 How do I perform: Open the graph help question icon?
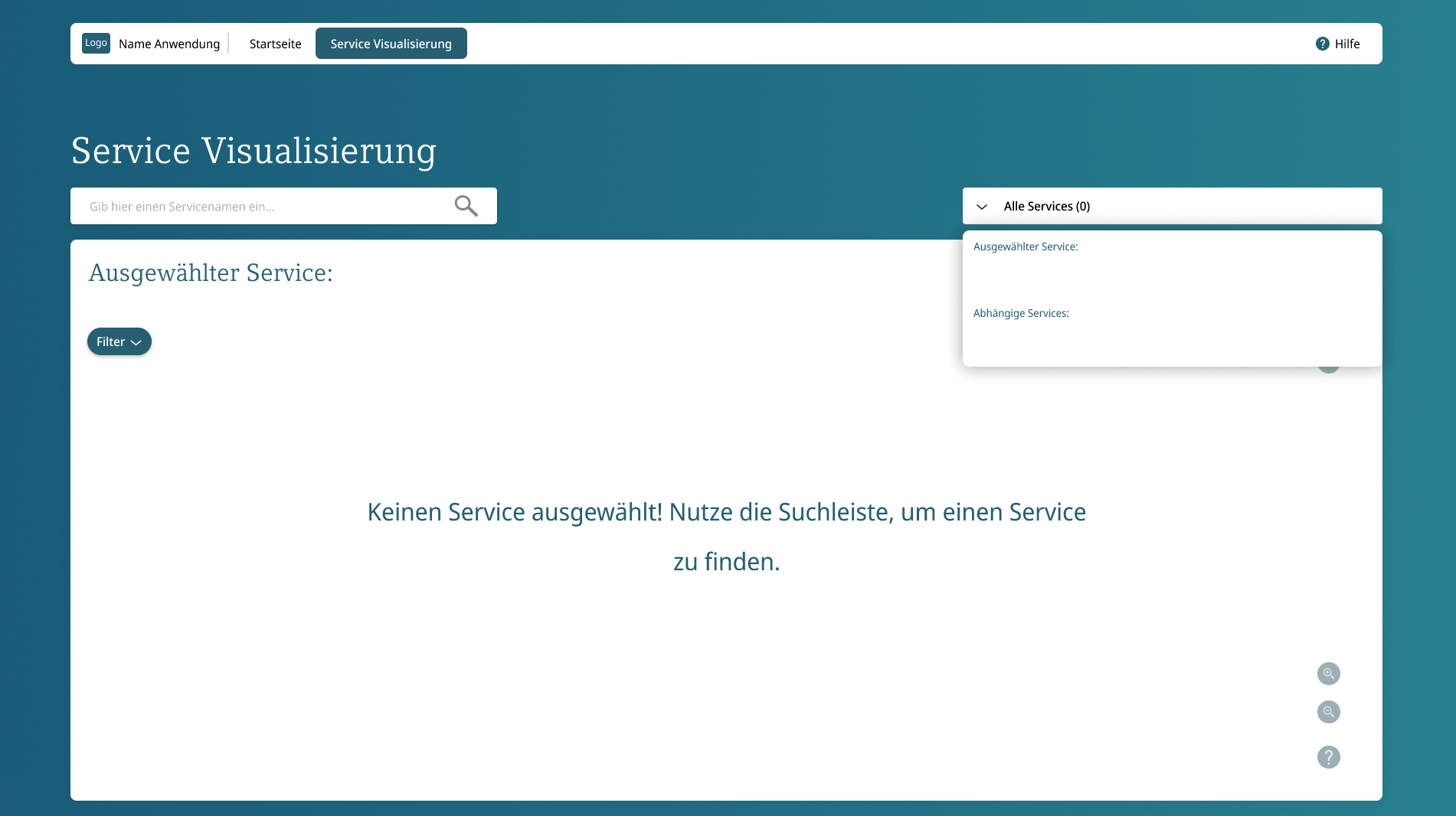tap(1328, 757)
